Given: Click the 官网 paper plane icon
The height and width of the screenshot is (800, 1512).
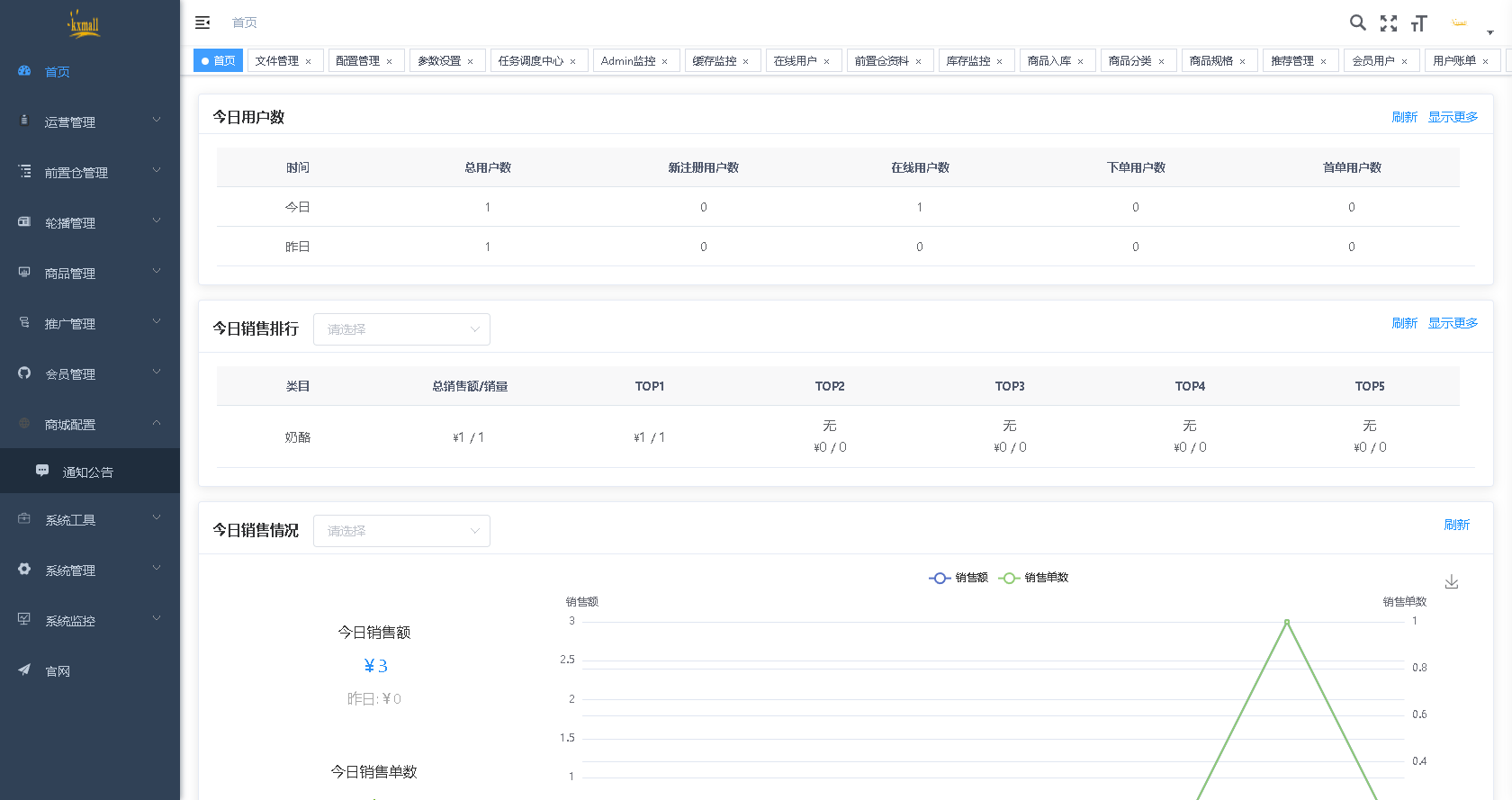Looking at the screenshot, I should pyautogui.click(x=24, y=670).
